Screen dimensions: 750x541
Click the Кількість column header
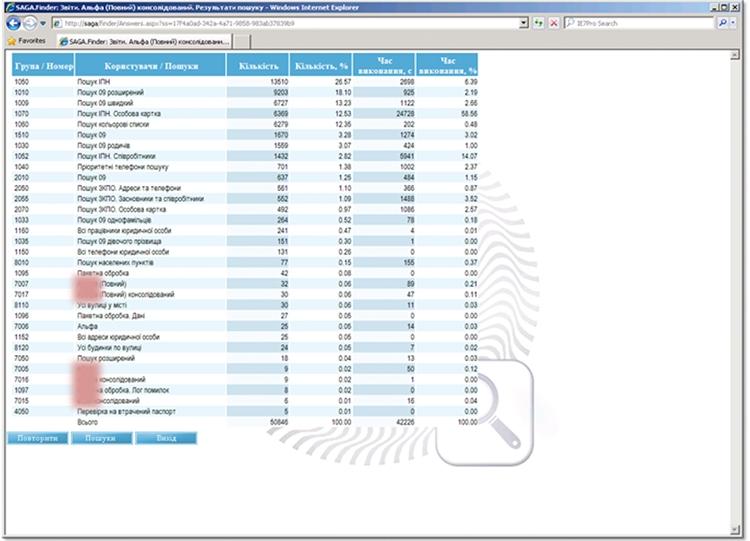pyautogui.click(x=258, y=66)
